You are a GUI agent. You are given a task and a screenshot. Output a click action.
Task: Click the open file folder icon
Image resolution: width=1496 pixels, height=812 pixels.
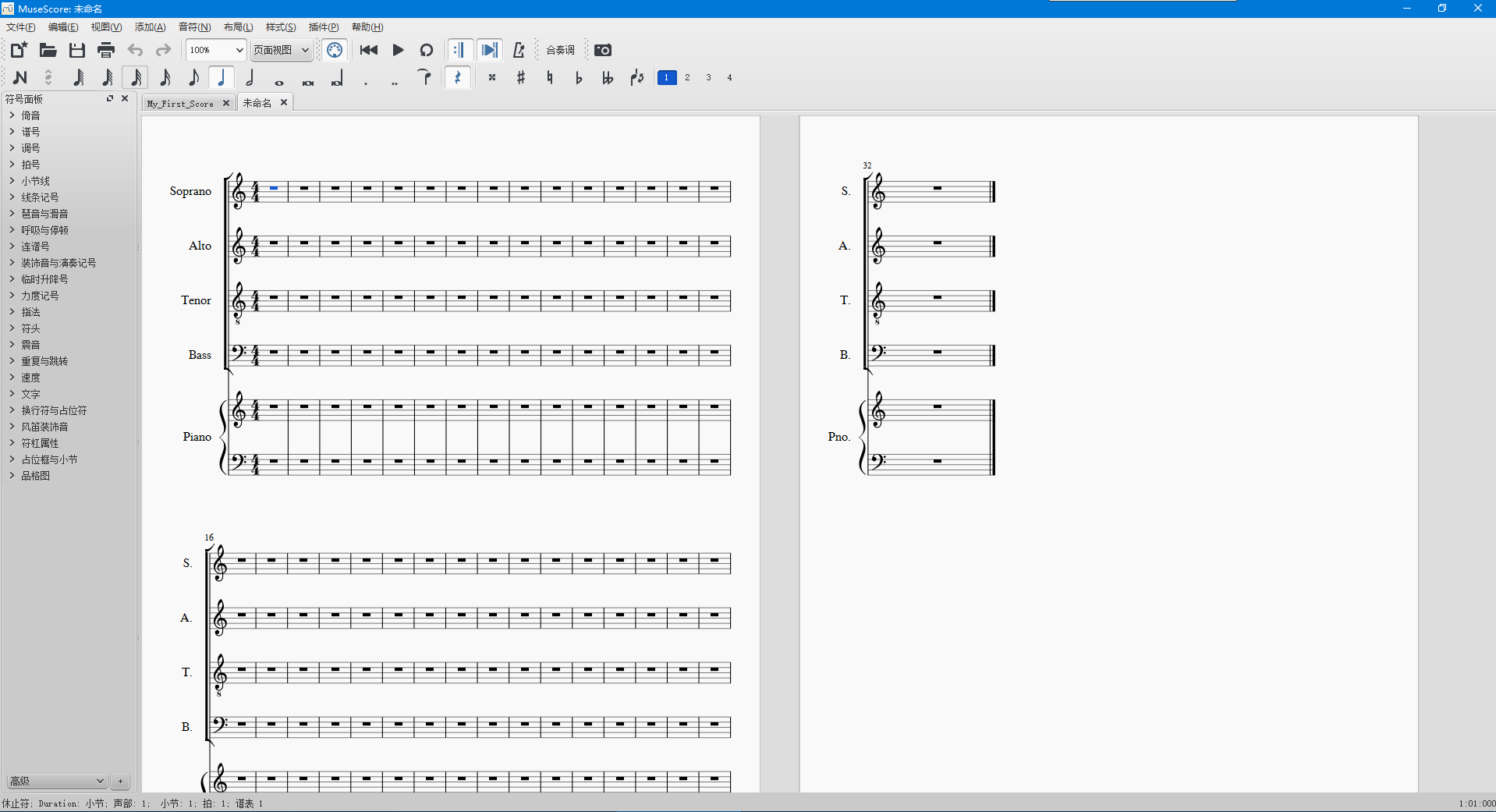point(48,50)
